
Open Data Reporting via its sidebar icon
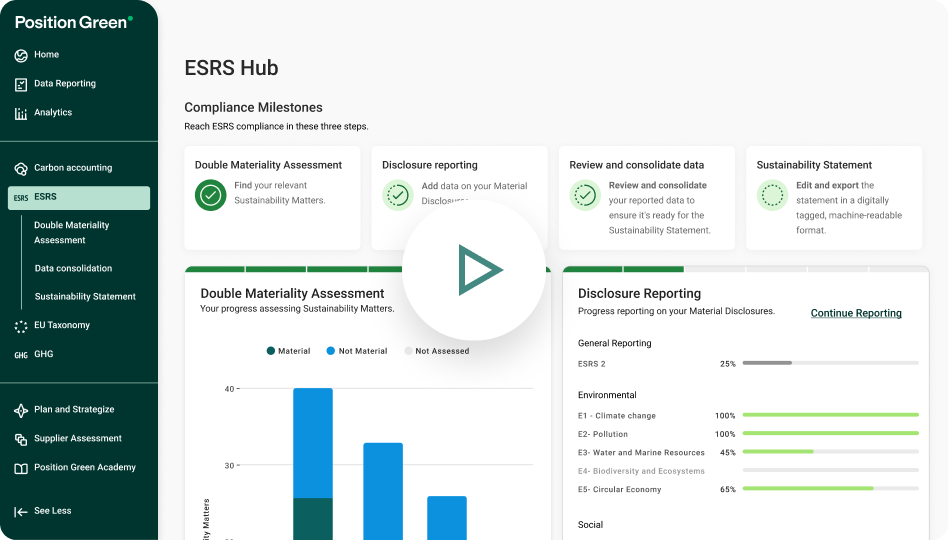[x=21, y=84]
